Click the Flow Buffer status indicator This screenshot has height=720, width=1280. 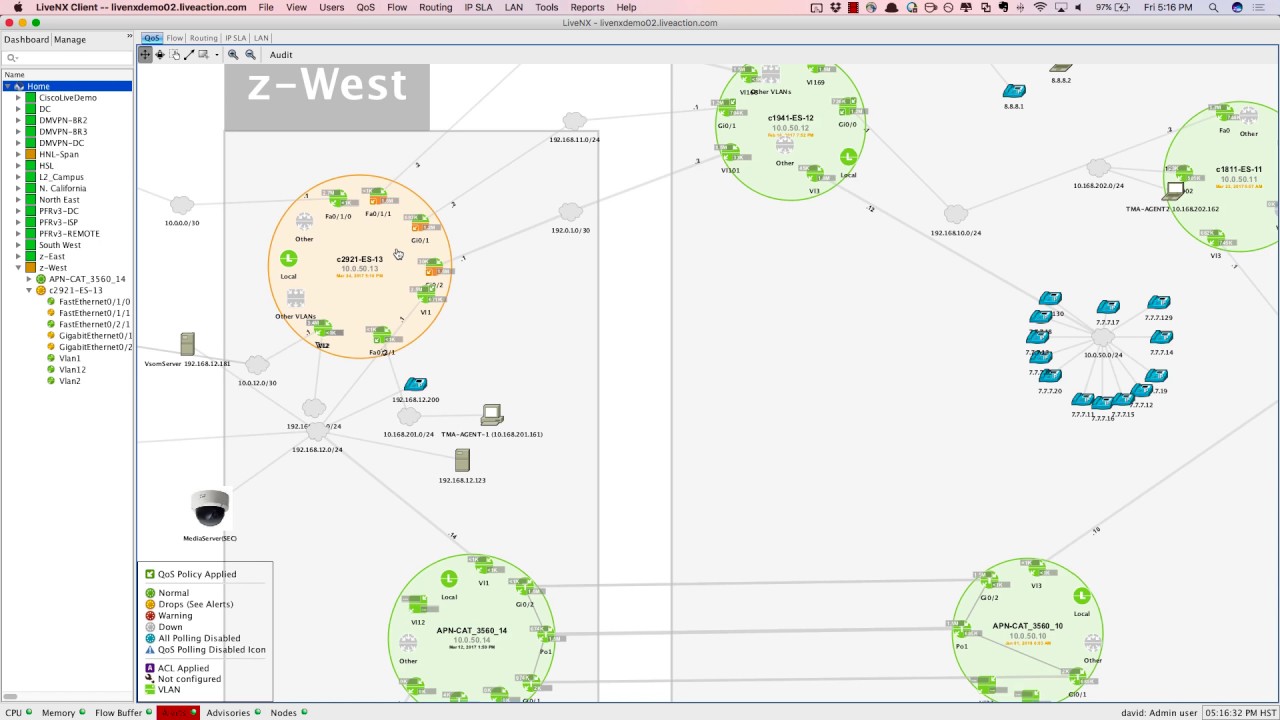[124, 713]
